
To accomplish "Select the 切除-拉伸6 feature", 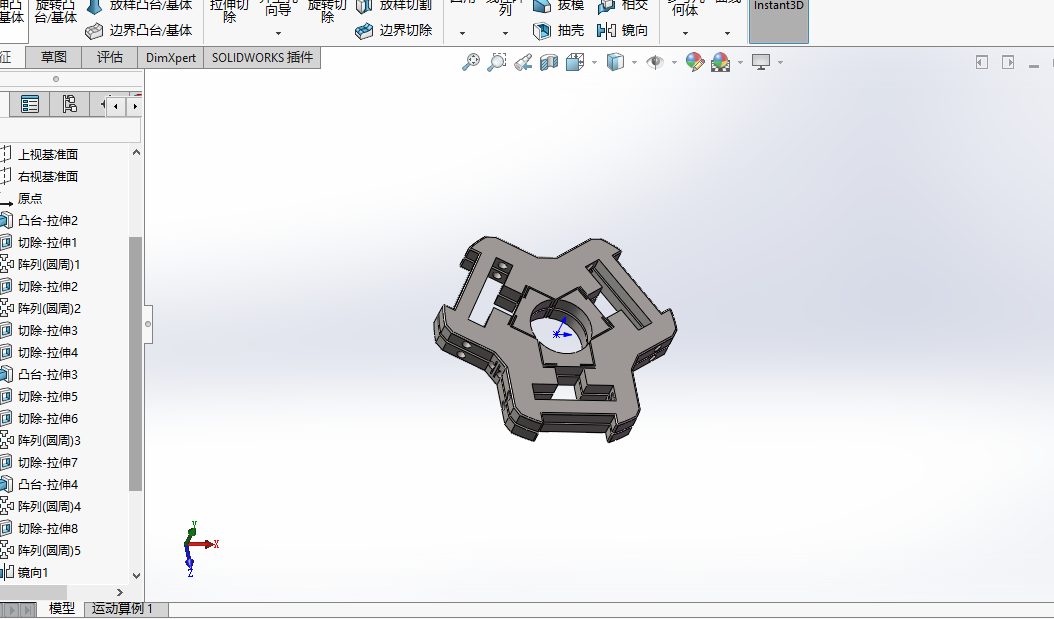I will 48,419.
